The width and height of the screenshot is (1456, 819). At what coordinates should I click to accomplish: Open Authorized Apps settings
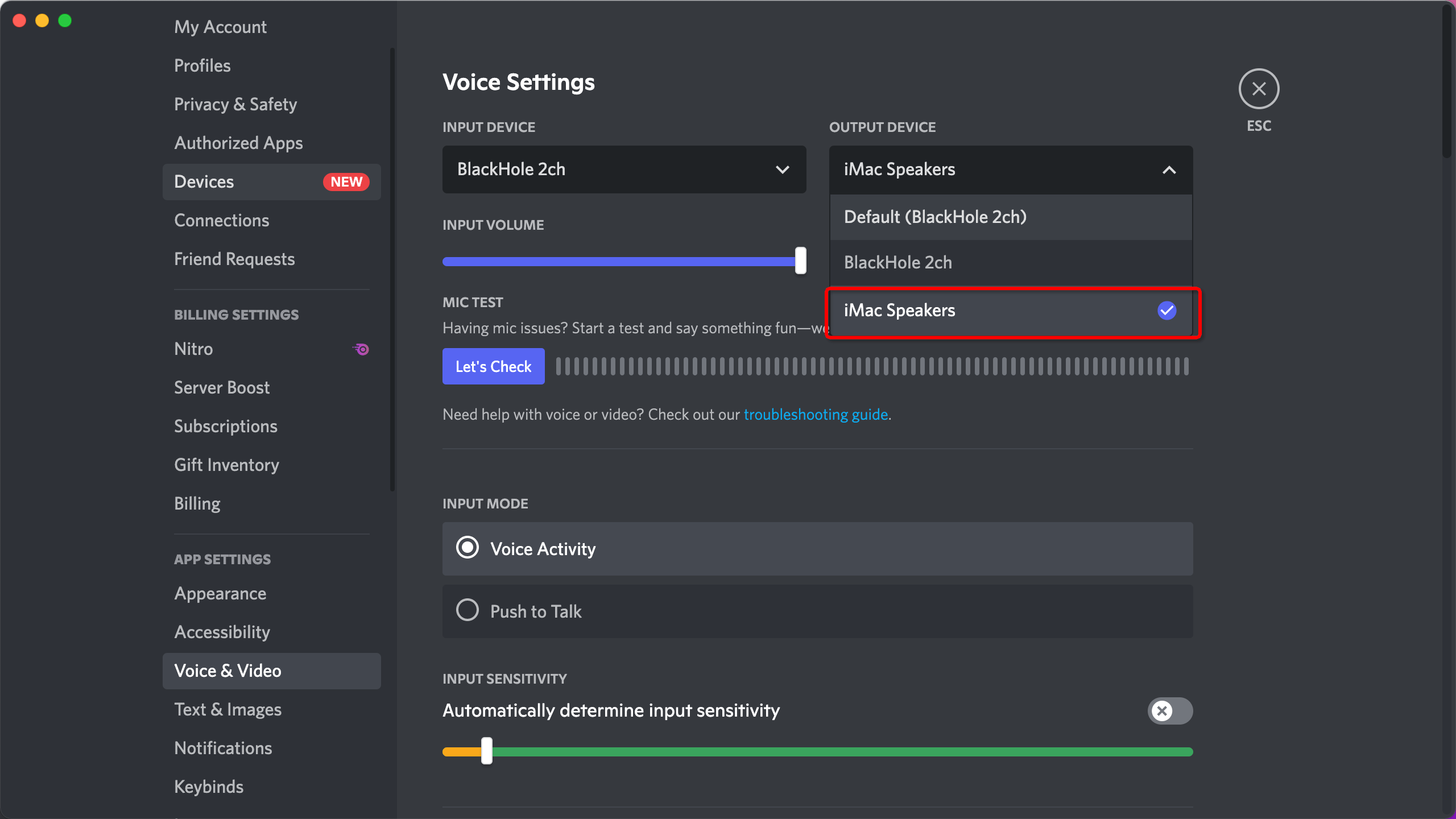[x=238, y=142]
